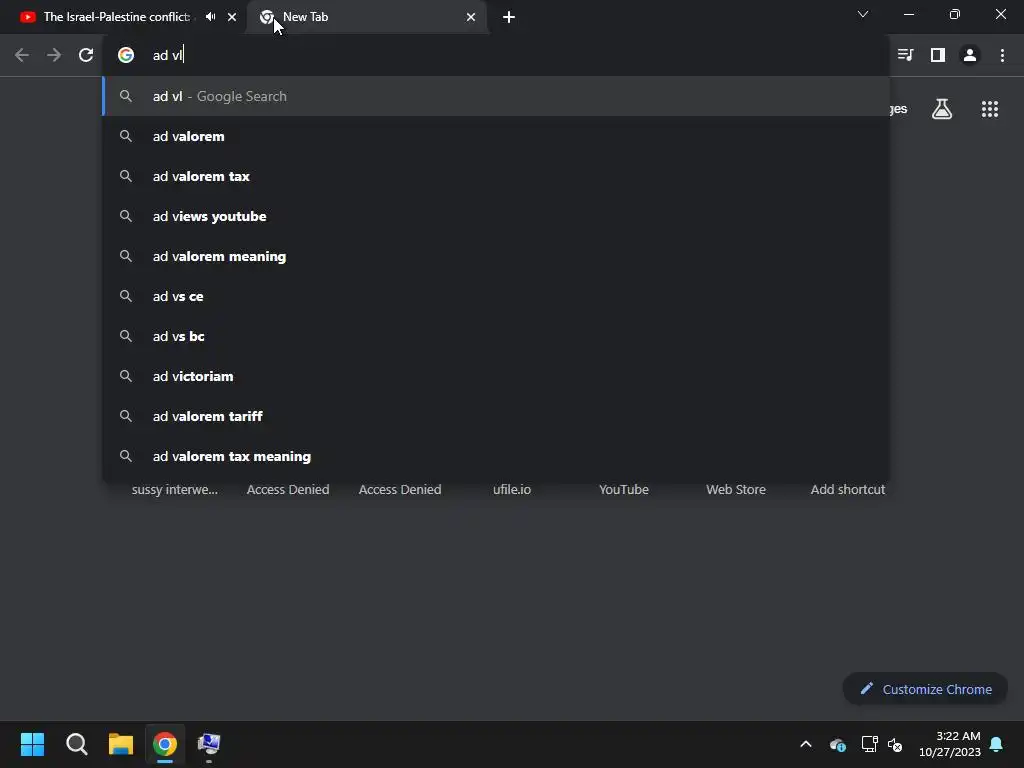This screenshot has width=1024, height=768.
Task: Open the tab search chevron
Action: click(x=863, y=14)
